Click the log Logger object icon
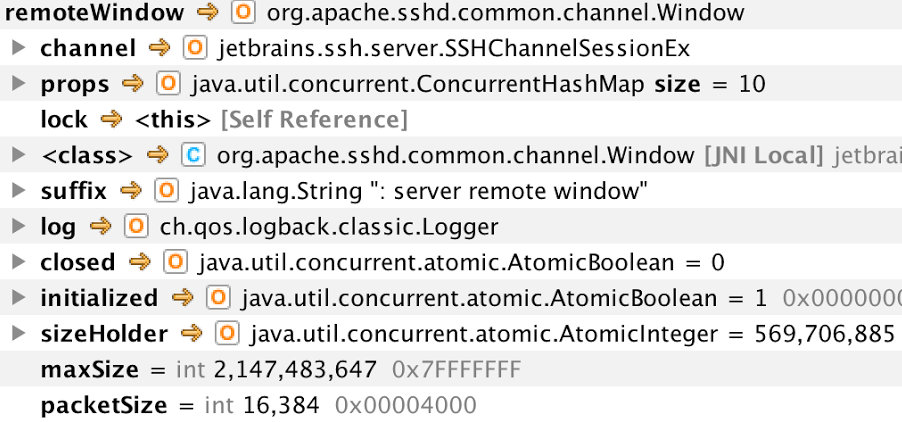The image size is (902, 422). click(136, 227)
